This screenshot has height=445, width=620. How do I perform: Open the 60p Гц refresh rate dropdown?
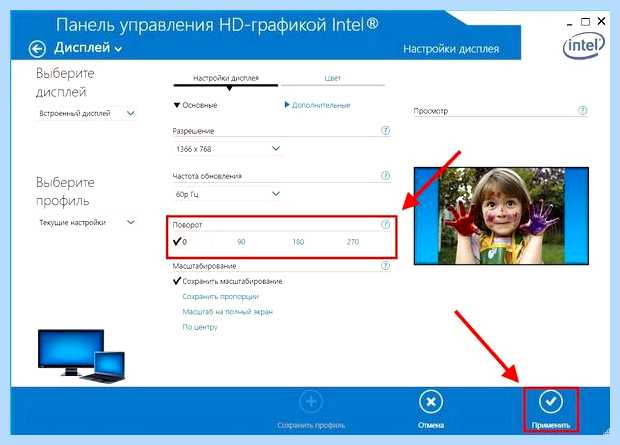[x=227, y=194]
